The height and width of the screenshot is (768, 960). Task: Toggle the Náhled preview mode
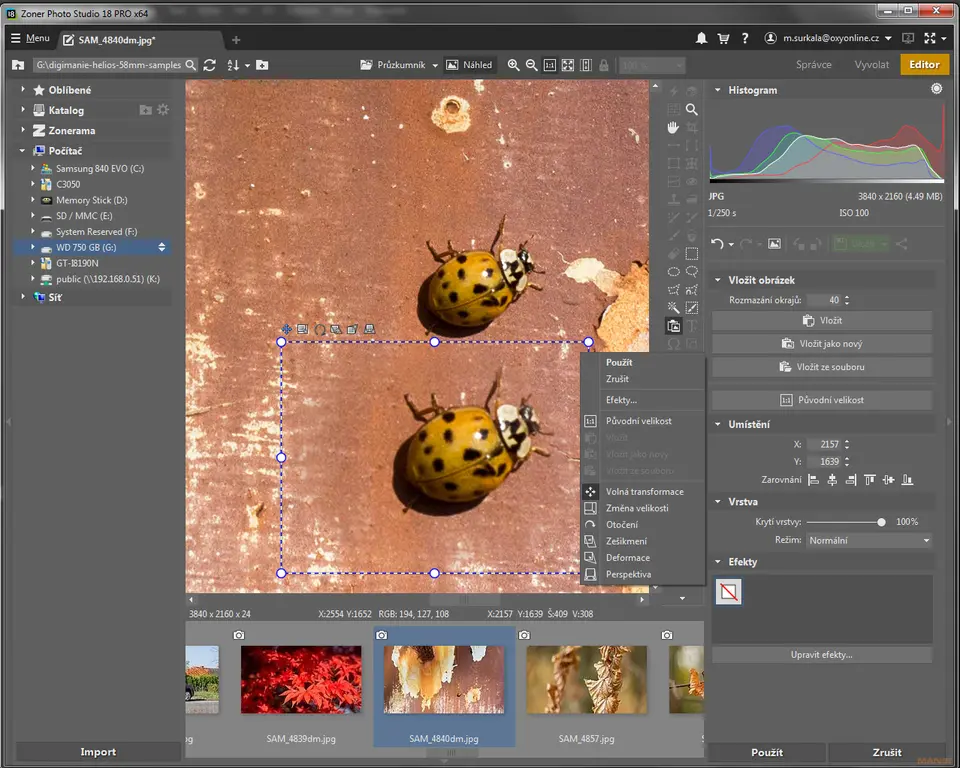(469, 65)
